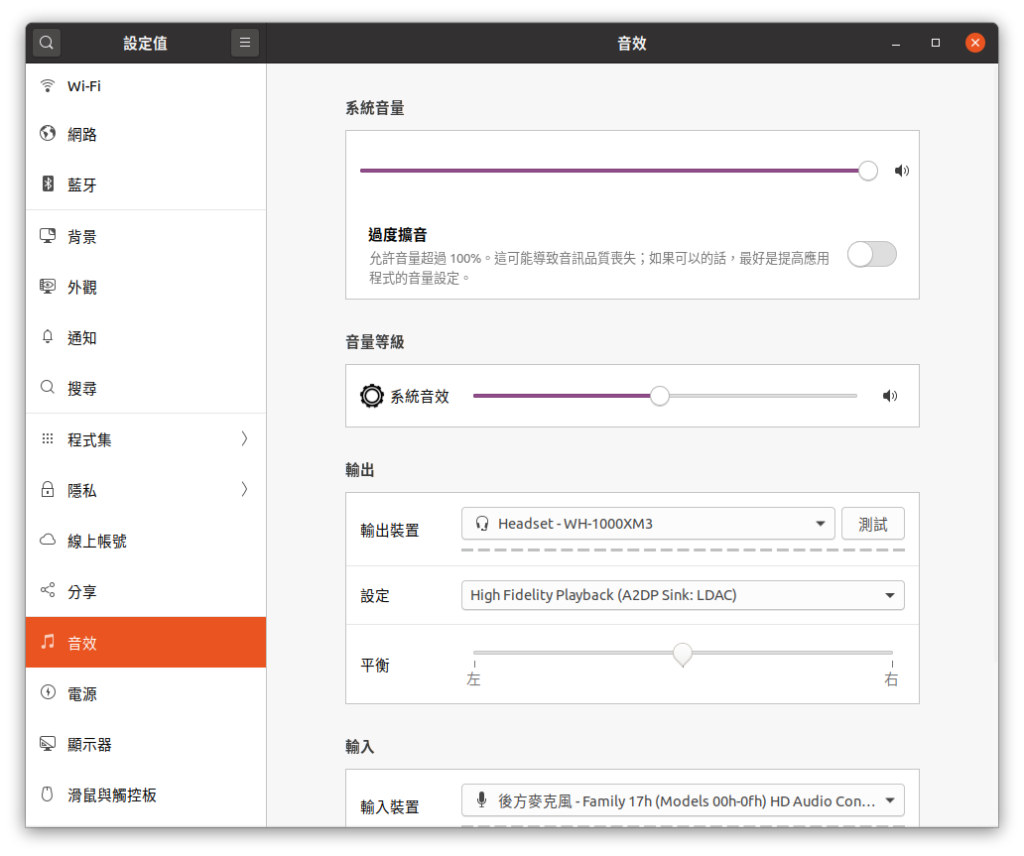Screen dimensions: 1024x856
Task: Open the High Fidelity Playback profile dropdown
Action: pyautogui.click(x=682, y=595)
